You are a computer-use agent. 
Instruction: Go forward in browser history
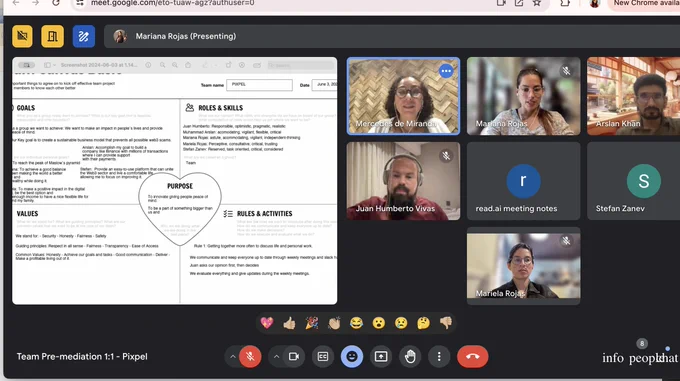point(36,3)
